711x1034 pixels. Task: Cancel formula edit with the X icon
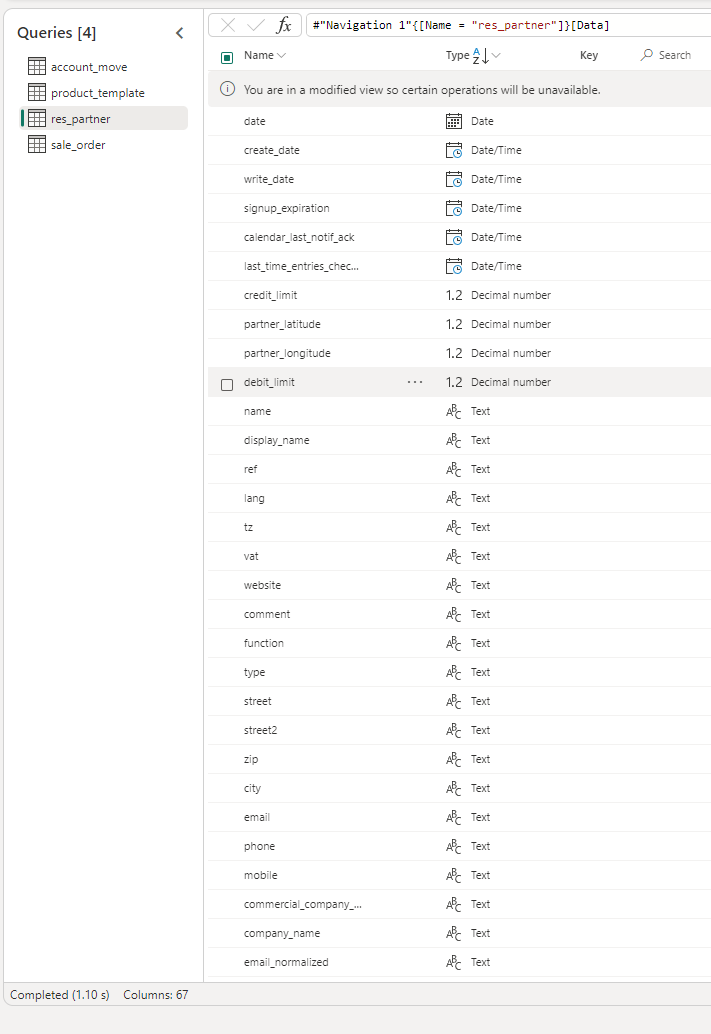(228, 25)
